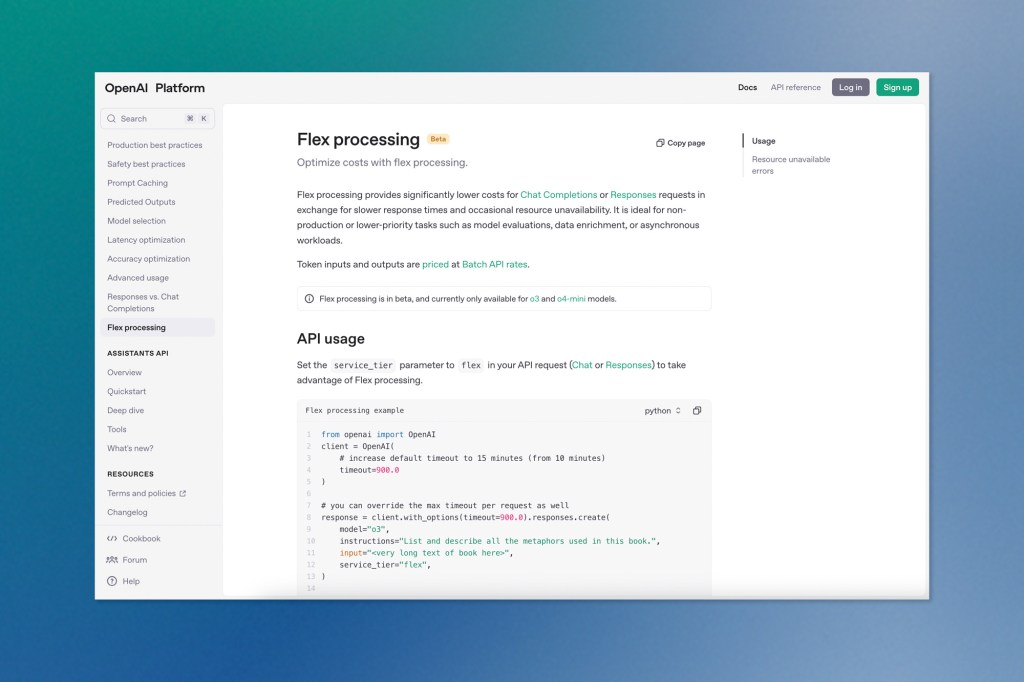The width and height of the screenshot is (1024, 682).
Task: Follow the Responses link in intro paragraph
Action: click(633, 195)
